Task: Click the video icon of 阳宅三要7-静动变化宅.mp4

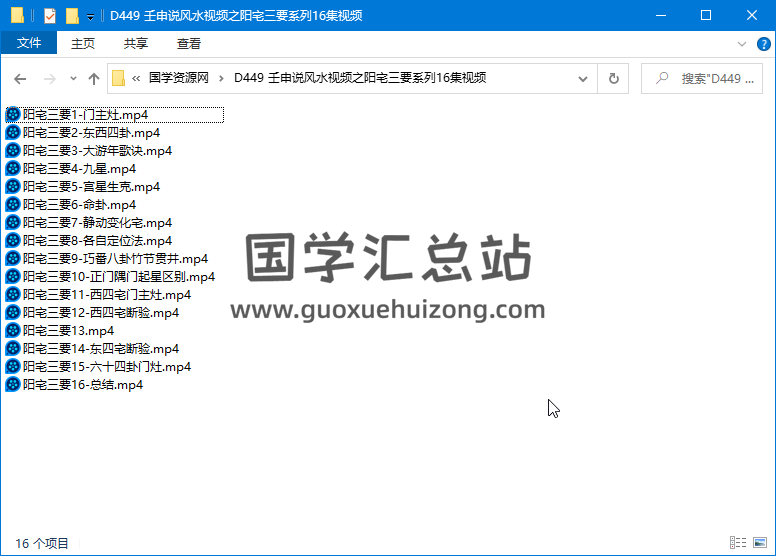Action: 13,223
